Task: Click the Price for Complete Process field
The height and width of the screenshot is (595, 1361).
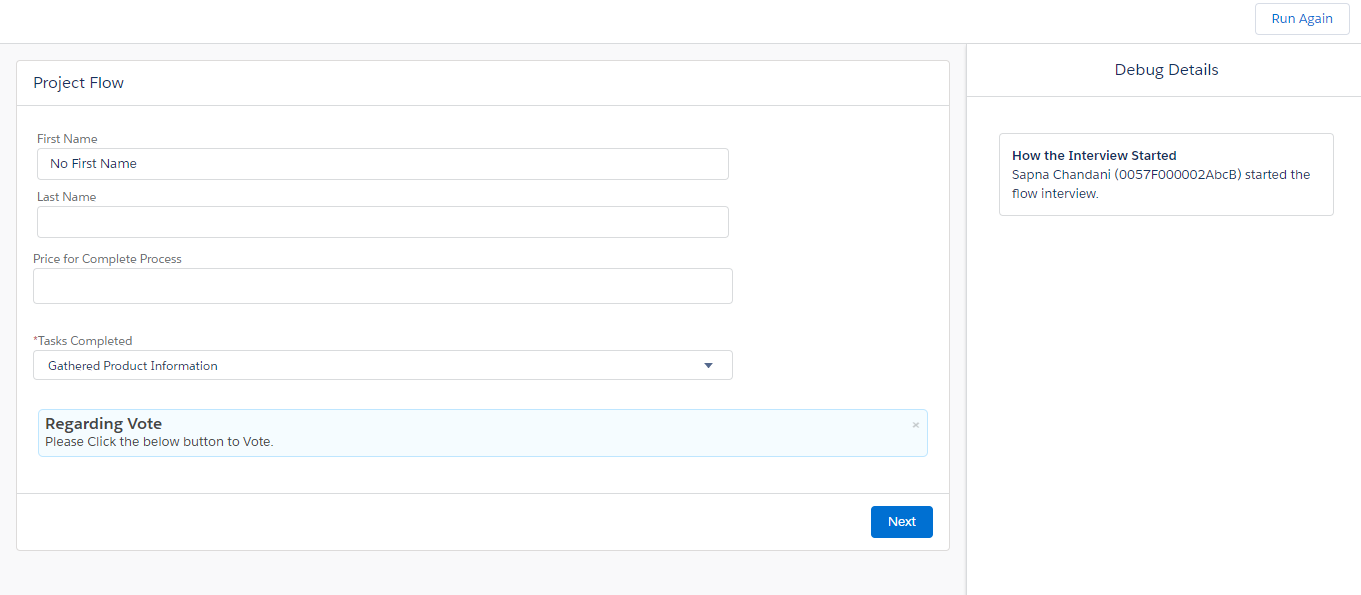Action: [x=382, y=286]
